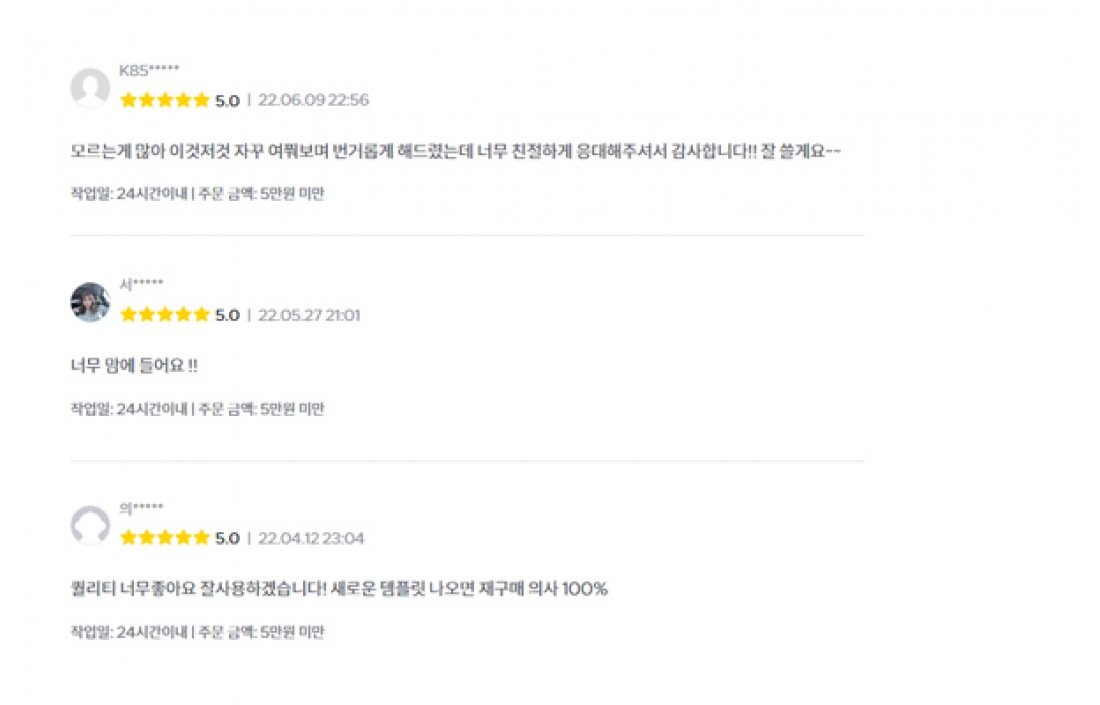Viewport: 1100px width, 705px height.
Task: Click the review date 22.06.09 22:56
Action: [x=313, y=100]
